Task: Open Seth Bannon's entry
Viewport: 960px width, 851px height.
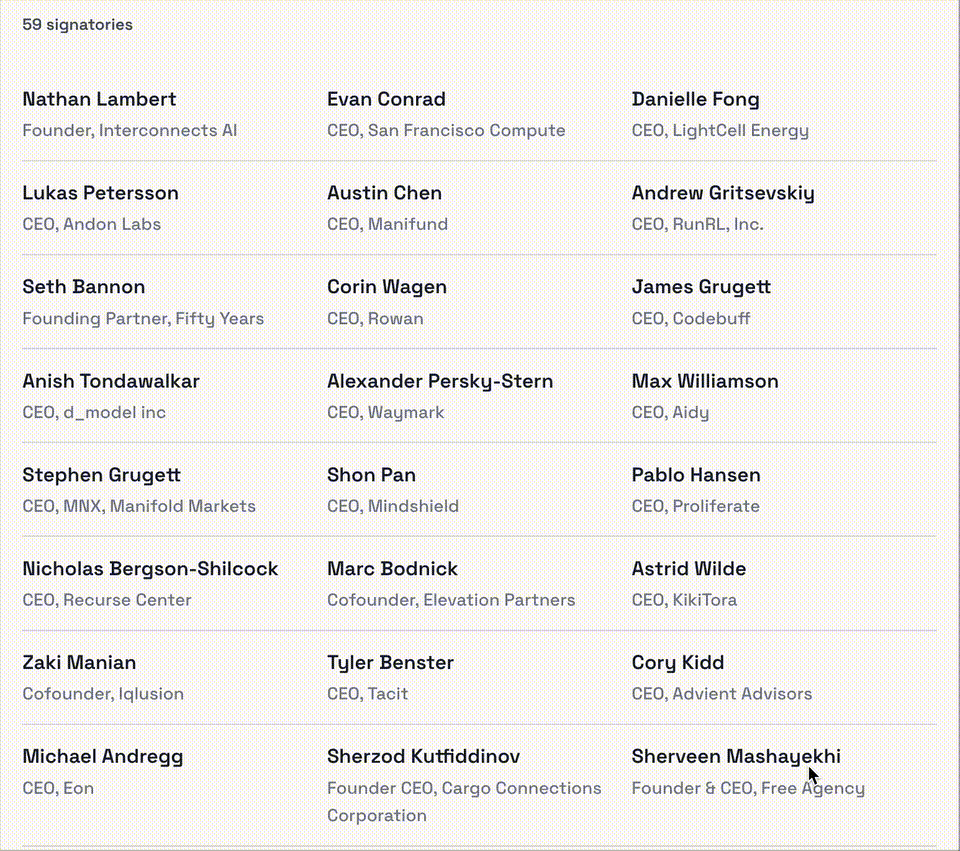Action: (83, 287)
